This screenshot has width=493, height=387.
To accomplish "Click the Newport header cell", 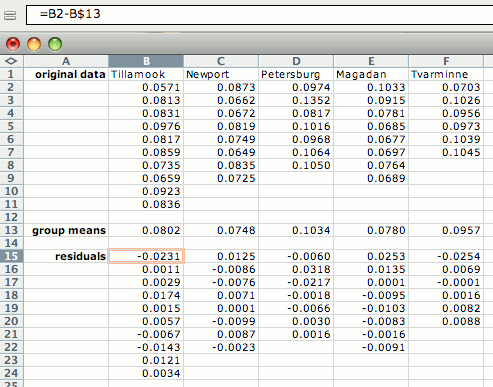I will point(221,74).
